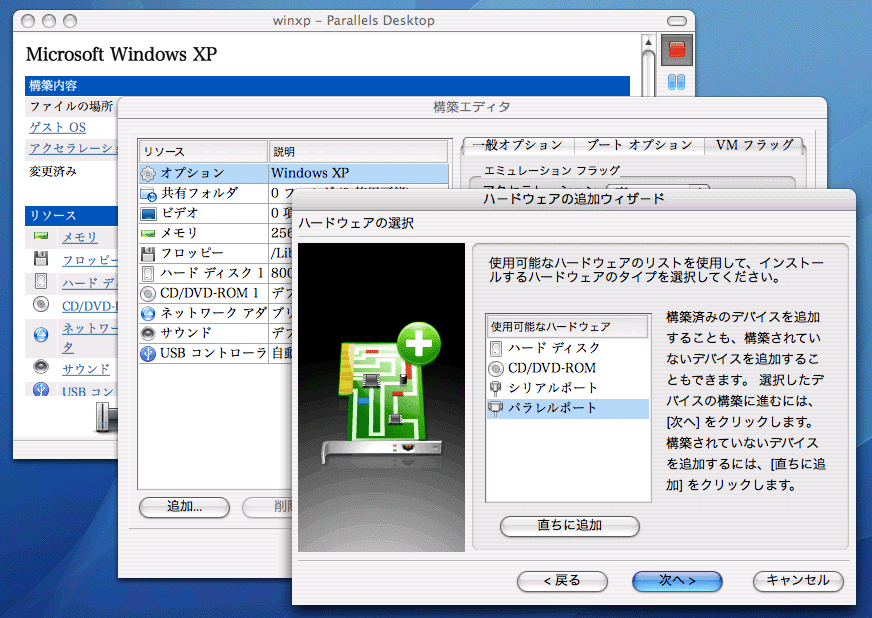Open the アクセラレーション link in main window
Image resolution: width=872 pixels, height=618 pixels.
pos(73,149)
